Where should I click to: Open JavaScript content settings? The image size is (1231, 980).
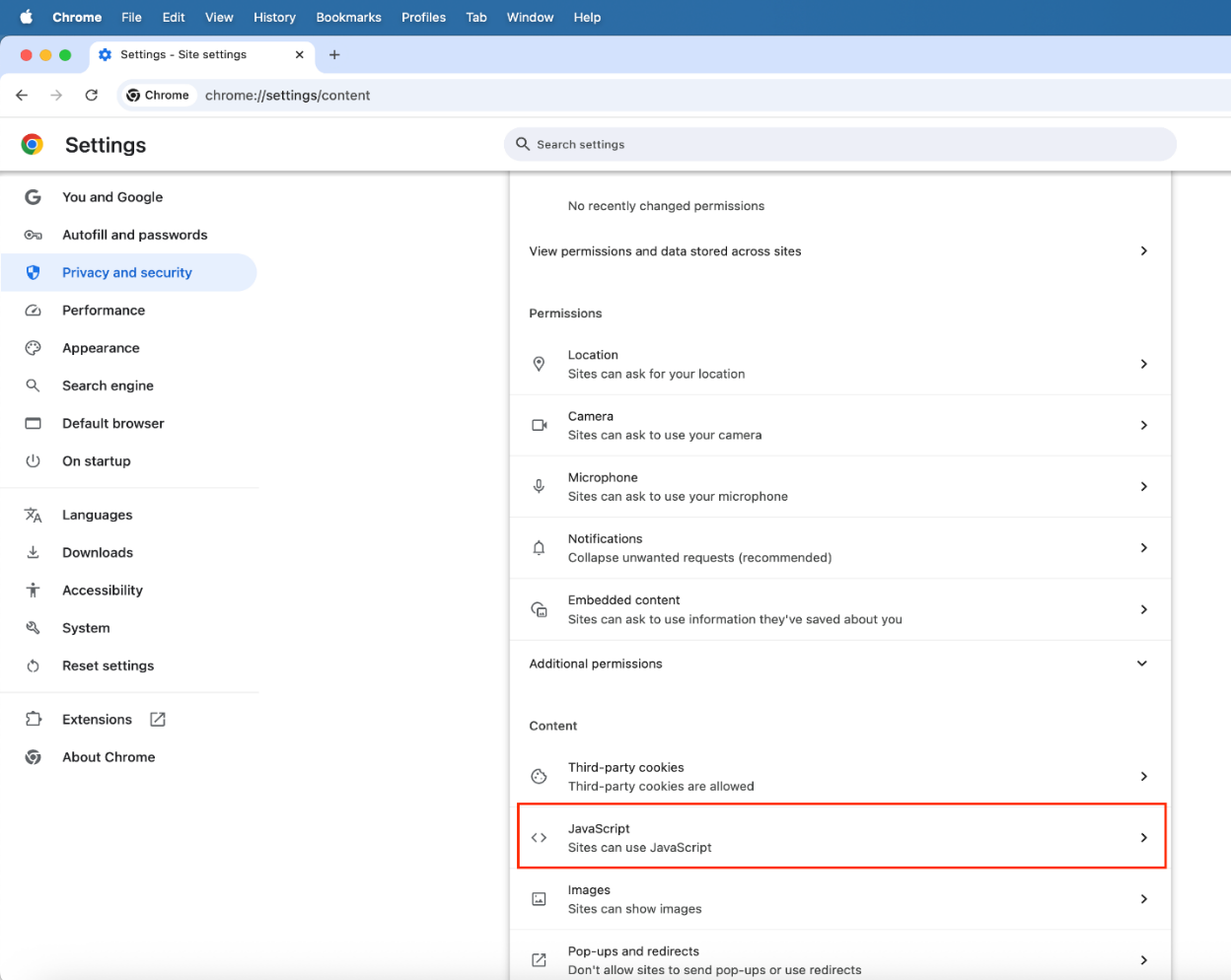click(840, 837)
